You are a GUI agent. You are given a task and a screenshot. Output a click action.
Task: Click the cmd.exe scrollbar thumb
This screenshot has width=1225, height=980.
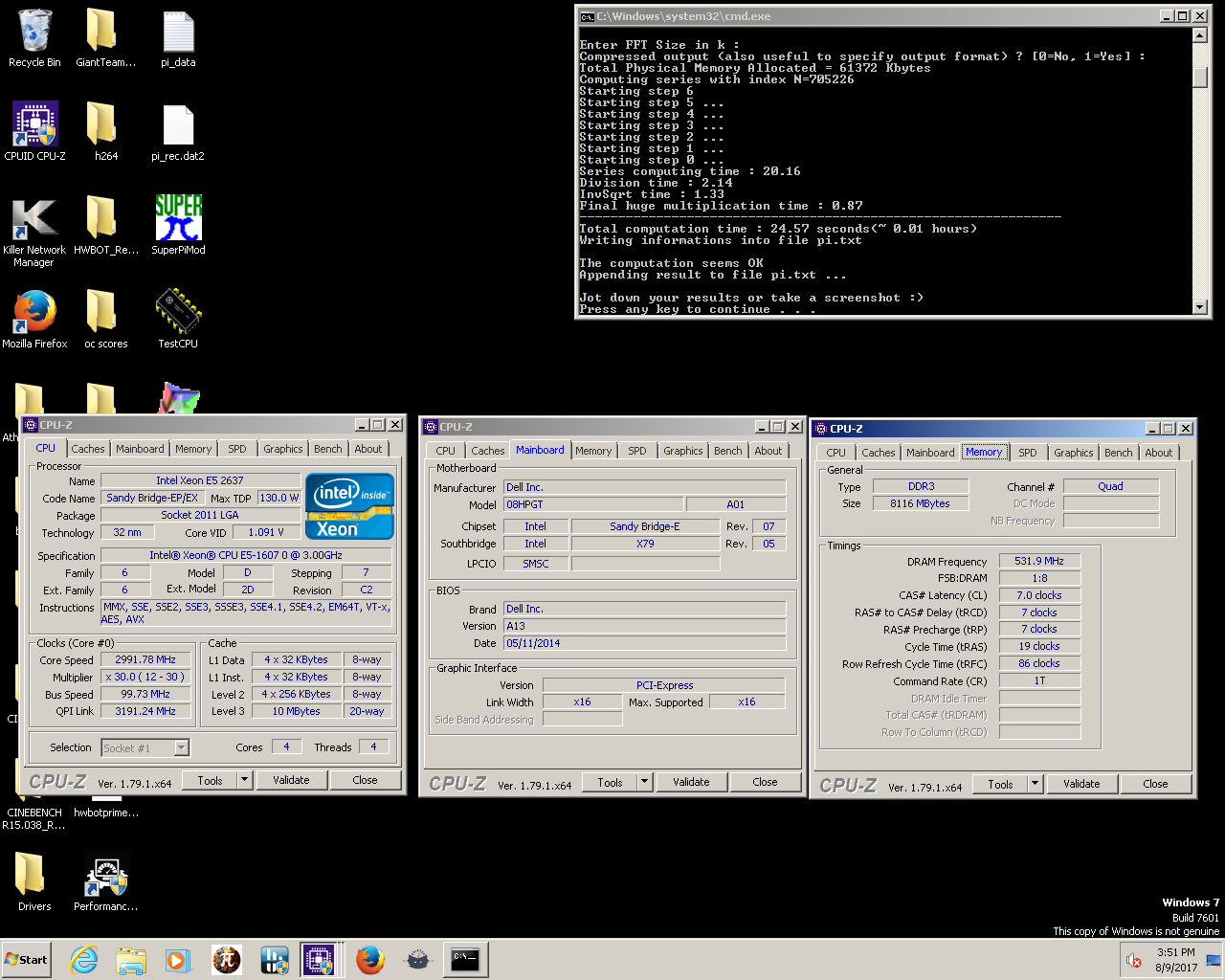1200,78
